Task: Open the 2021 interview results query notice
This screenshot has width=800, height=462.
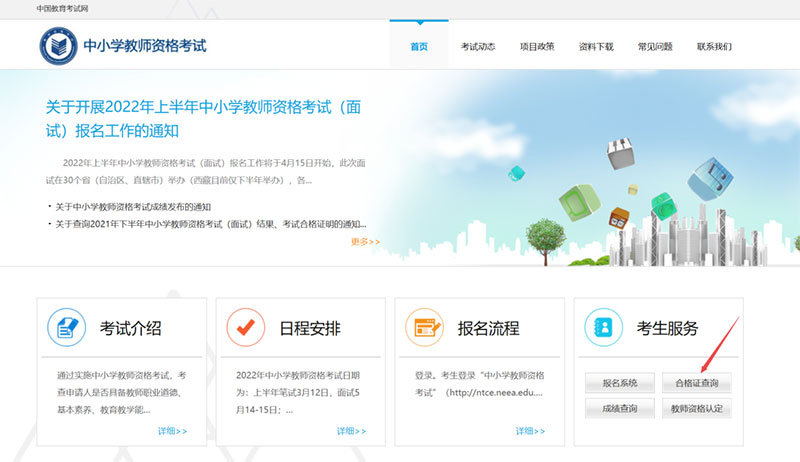Action: (210, 223)
